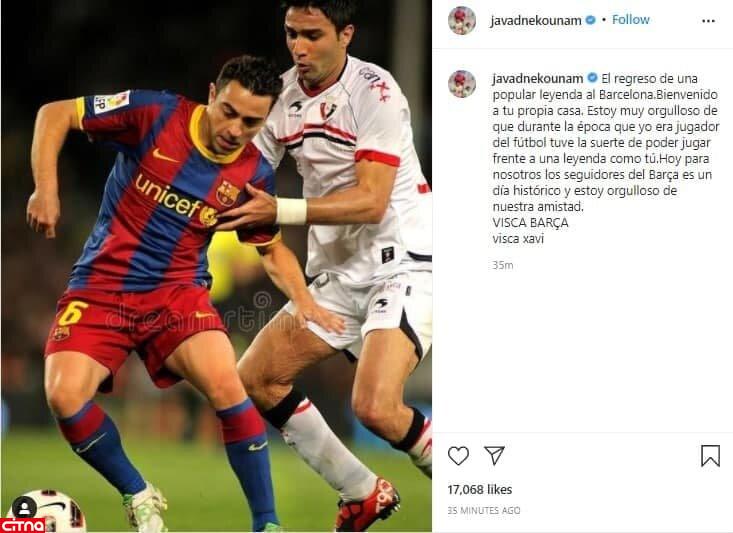733x533 pixels.
Task: Click the header profile avatar
Action: click(x=462, y=21)
